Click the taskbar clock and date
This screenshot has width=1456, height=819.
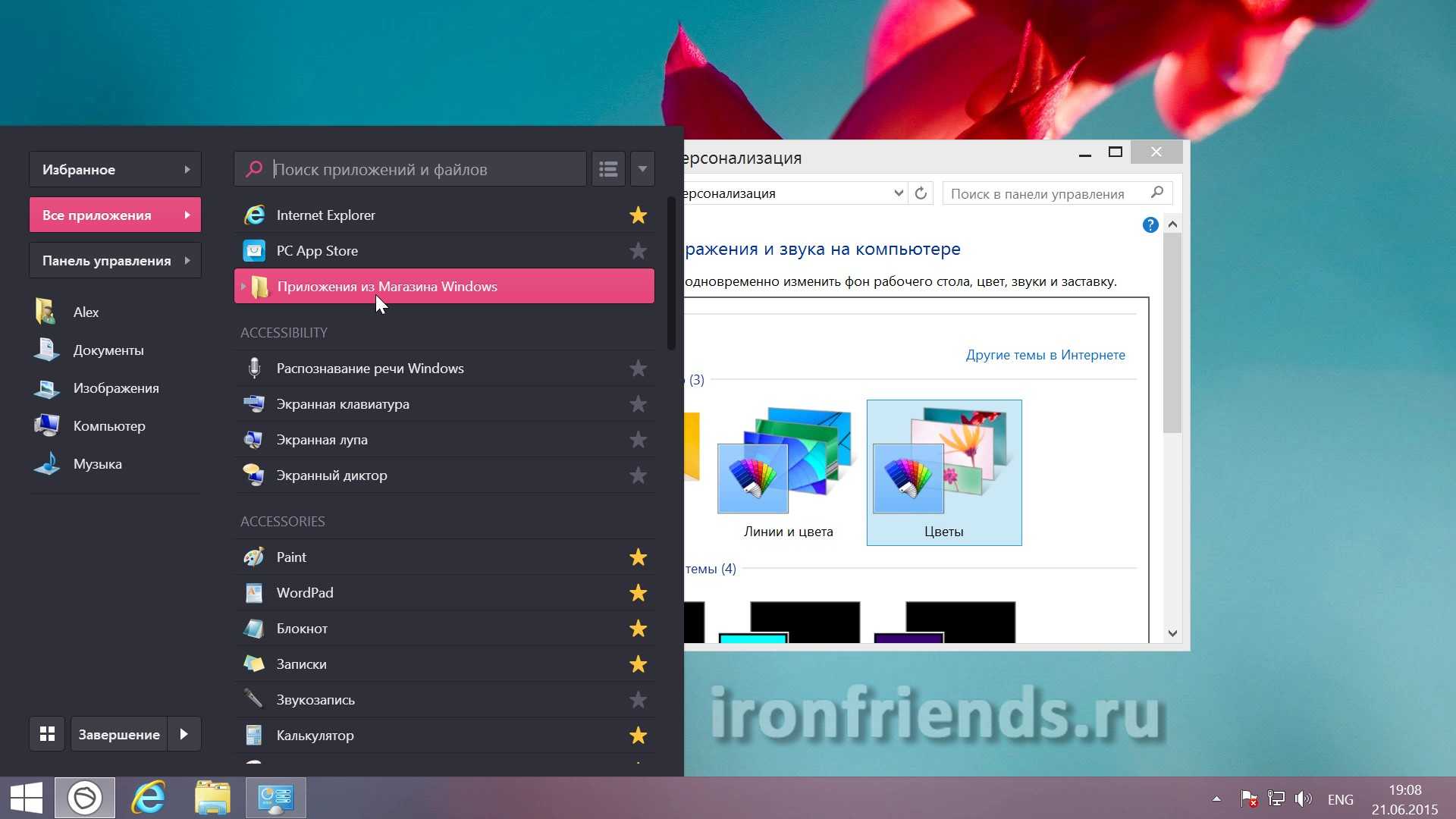coord(1404,799)
